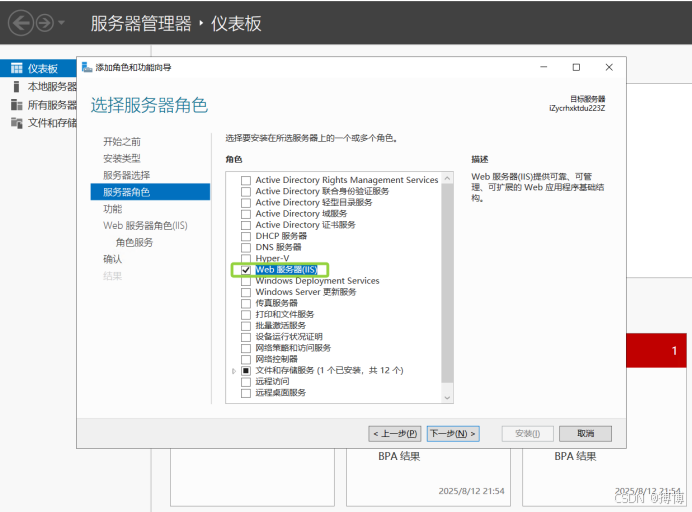Go to 开始之前 wizard step
The height and width of the screenshot is (512, 692).
(x=122, y=142)
